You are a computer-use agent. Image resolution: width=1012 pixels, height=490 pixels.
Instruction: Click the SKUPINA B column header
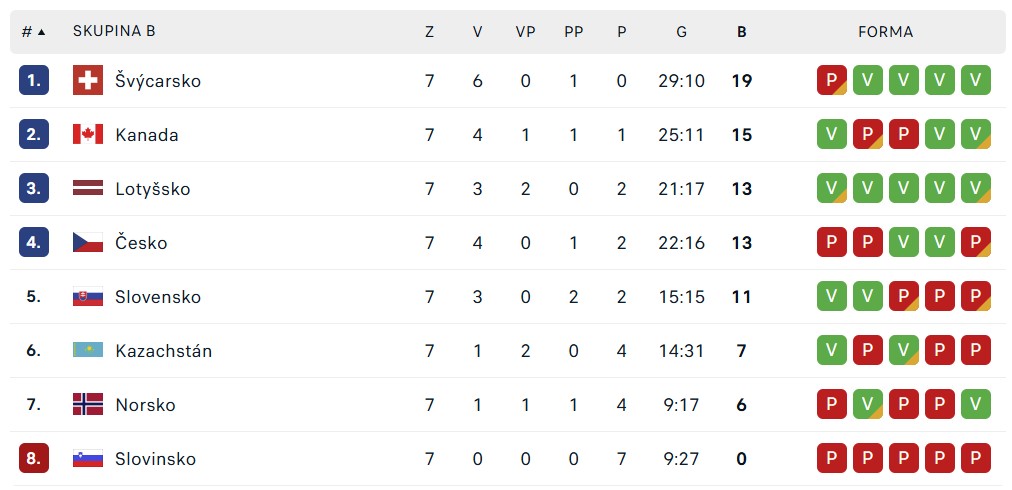coord(114,31)
